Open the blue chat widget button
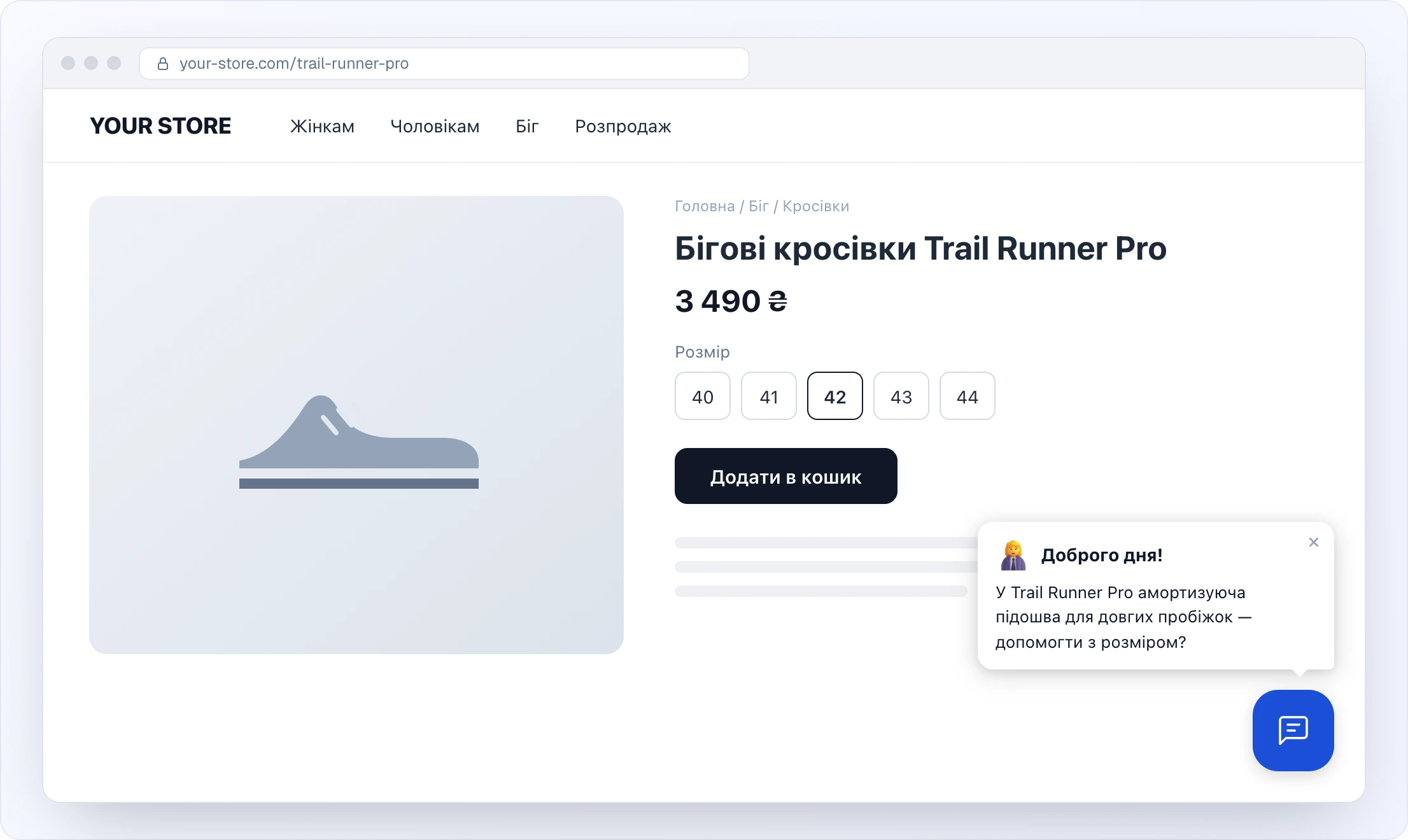 point(1293,730)
